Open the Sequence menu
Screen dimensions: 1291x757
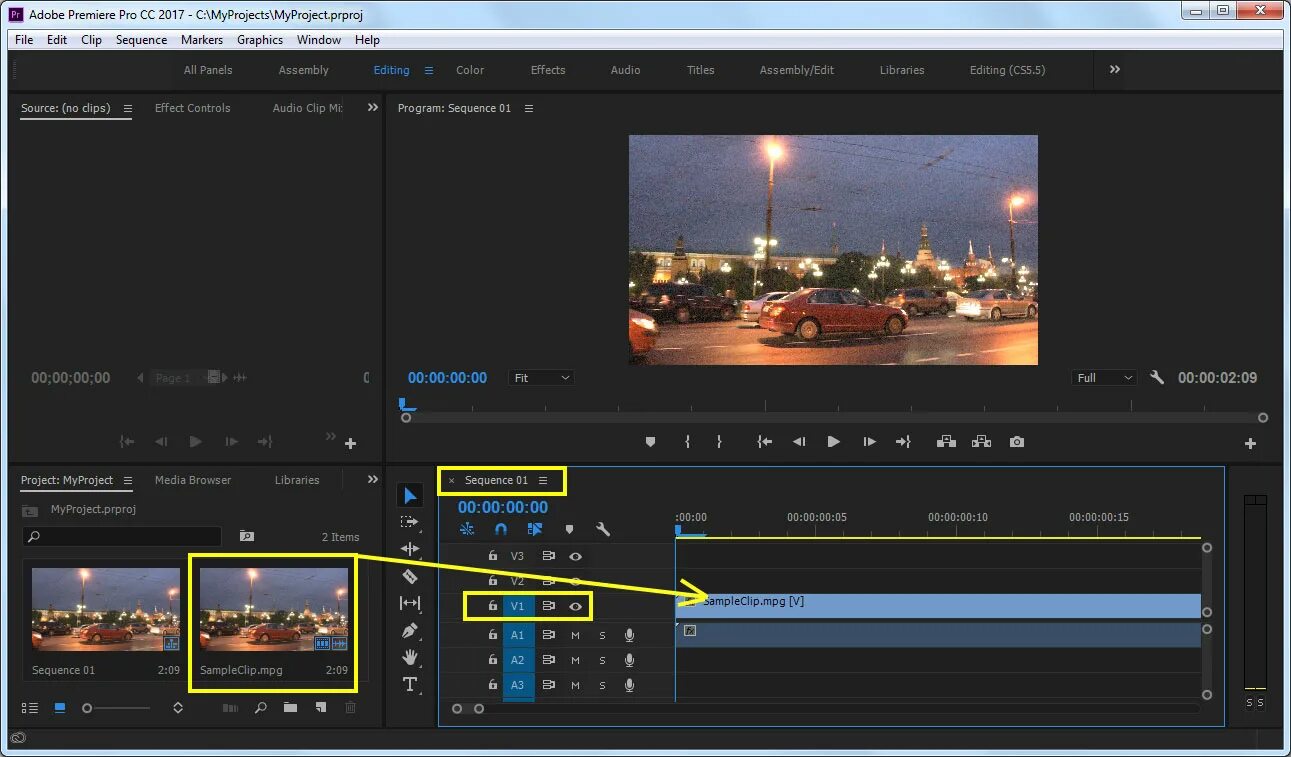point(141,40)
